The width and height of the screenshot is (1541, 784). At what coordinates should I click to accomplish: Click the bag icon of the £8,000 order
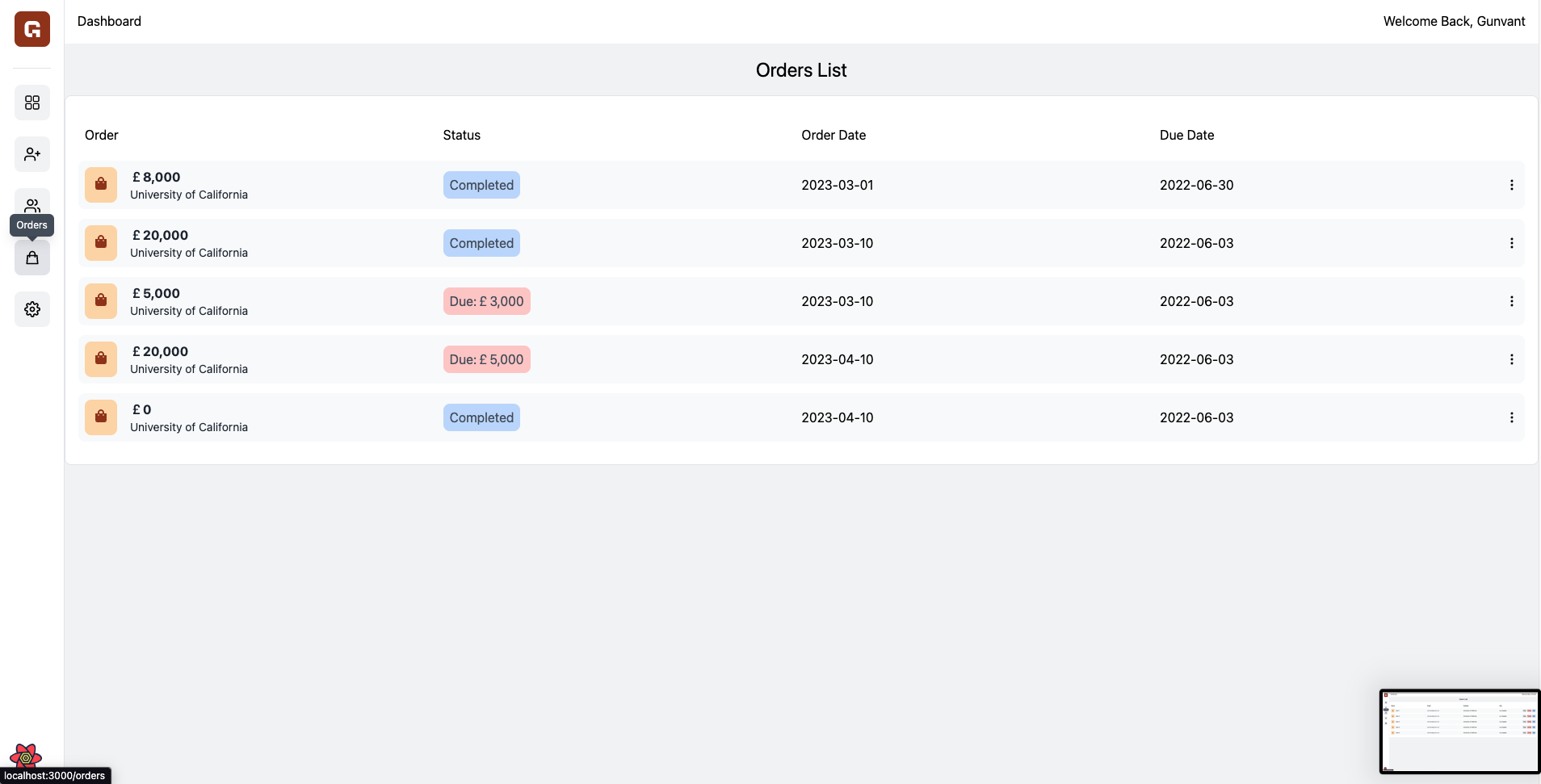coord(101,185)
